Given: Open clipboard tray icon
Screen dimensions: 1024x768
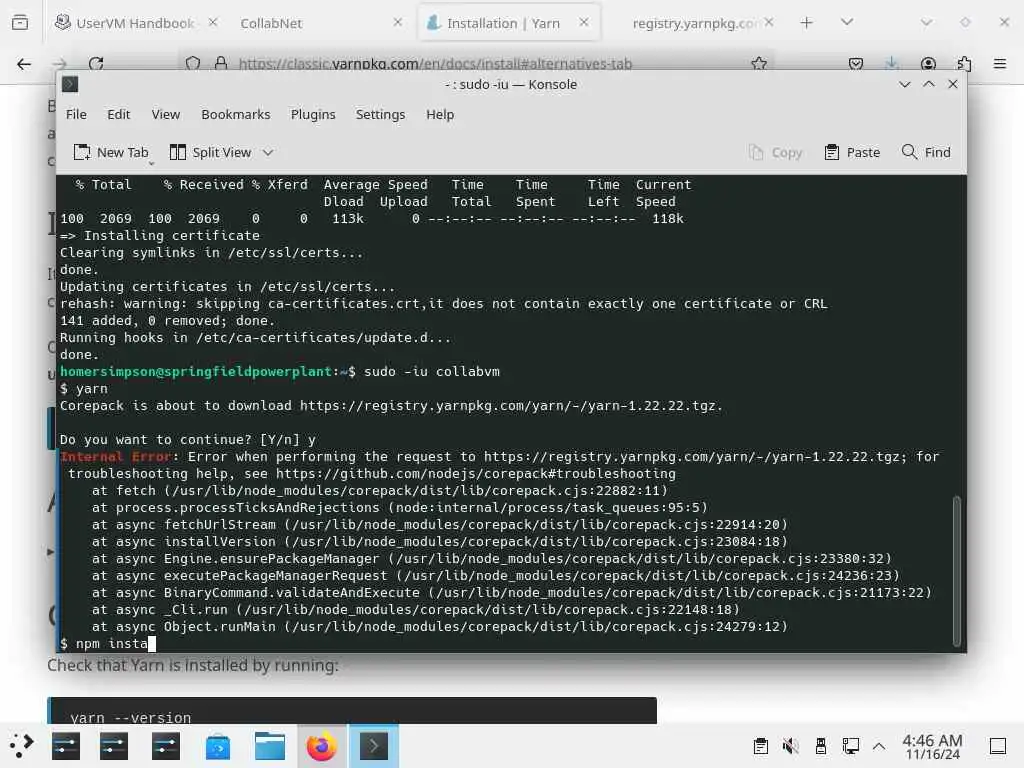Looking at the screenshot, I should tap(760, 746).
